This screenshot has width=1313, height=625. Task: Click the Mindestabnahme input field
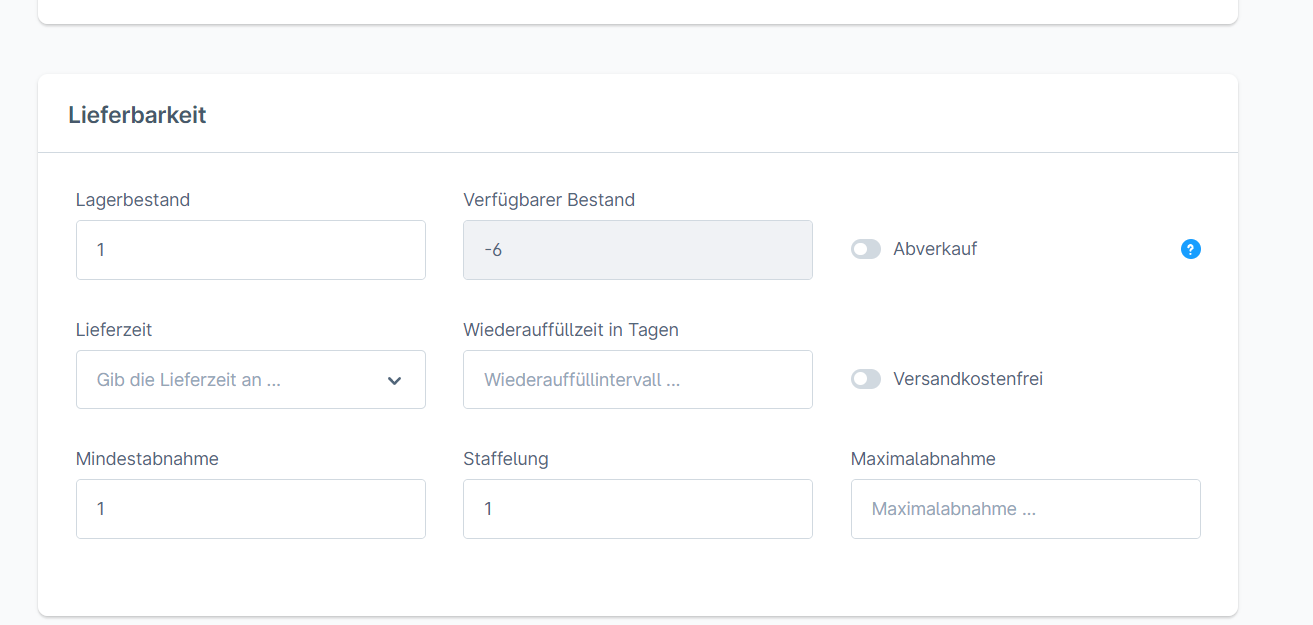tap(250, 509)
